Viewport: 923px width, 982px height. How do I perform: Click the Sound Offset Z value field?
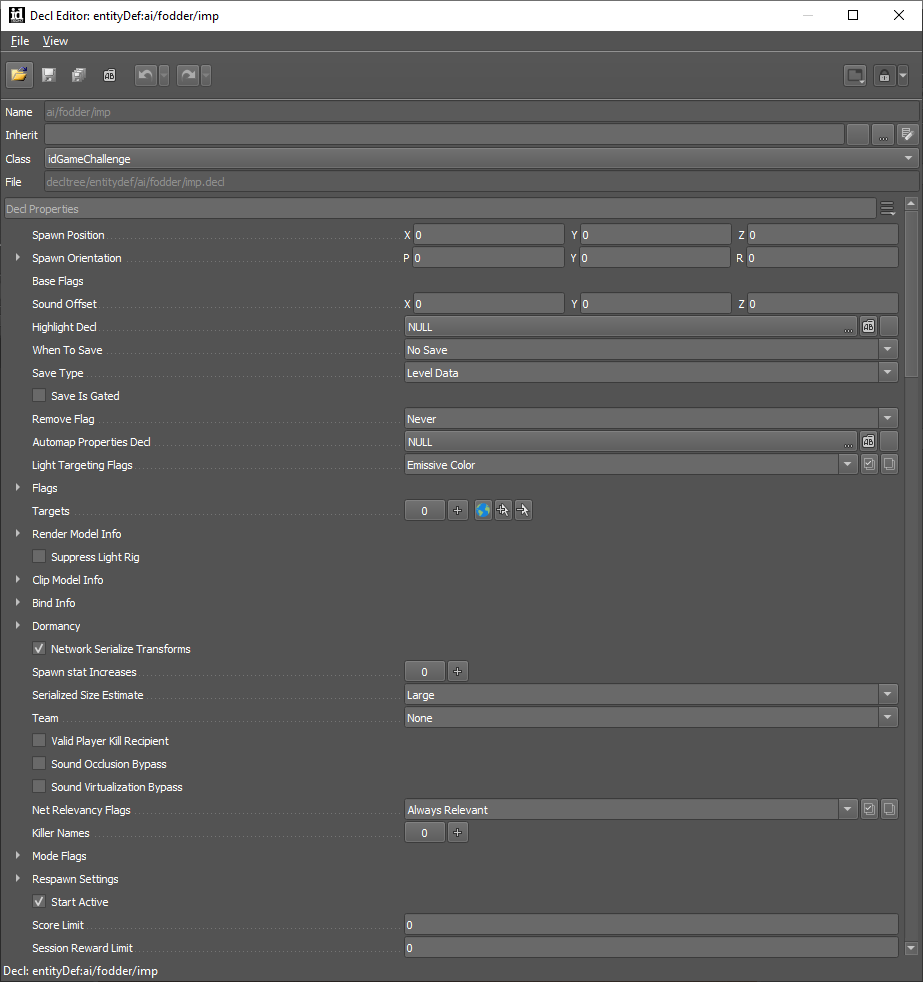point(823,304)
